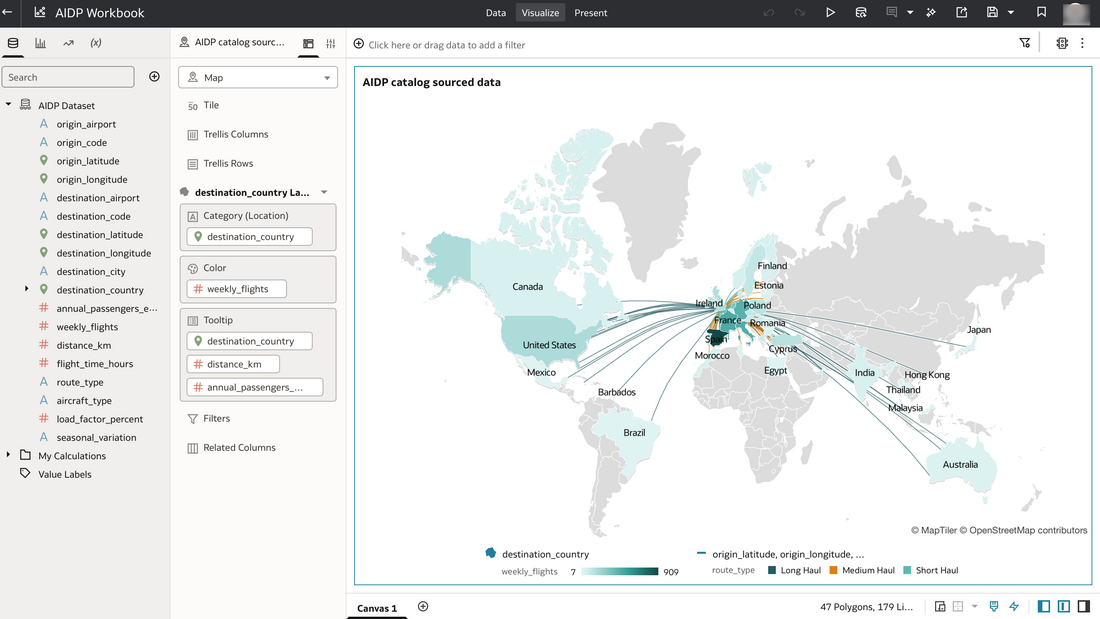Image resolution: width=1100 pixels, height=619 pixels.
Task: Expand the destination_country layer menu arrow
Action: pyautogui.click(x=324, y=192)
